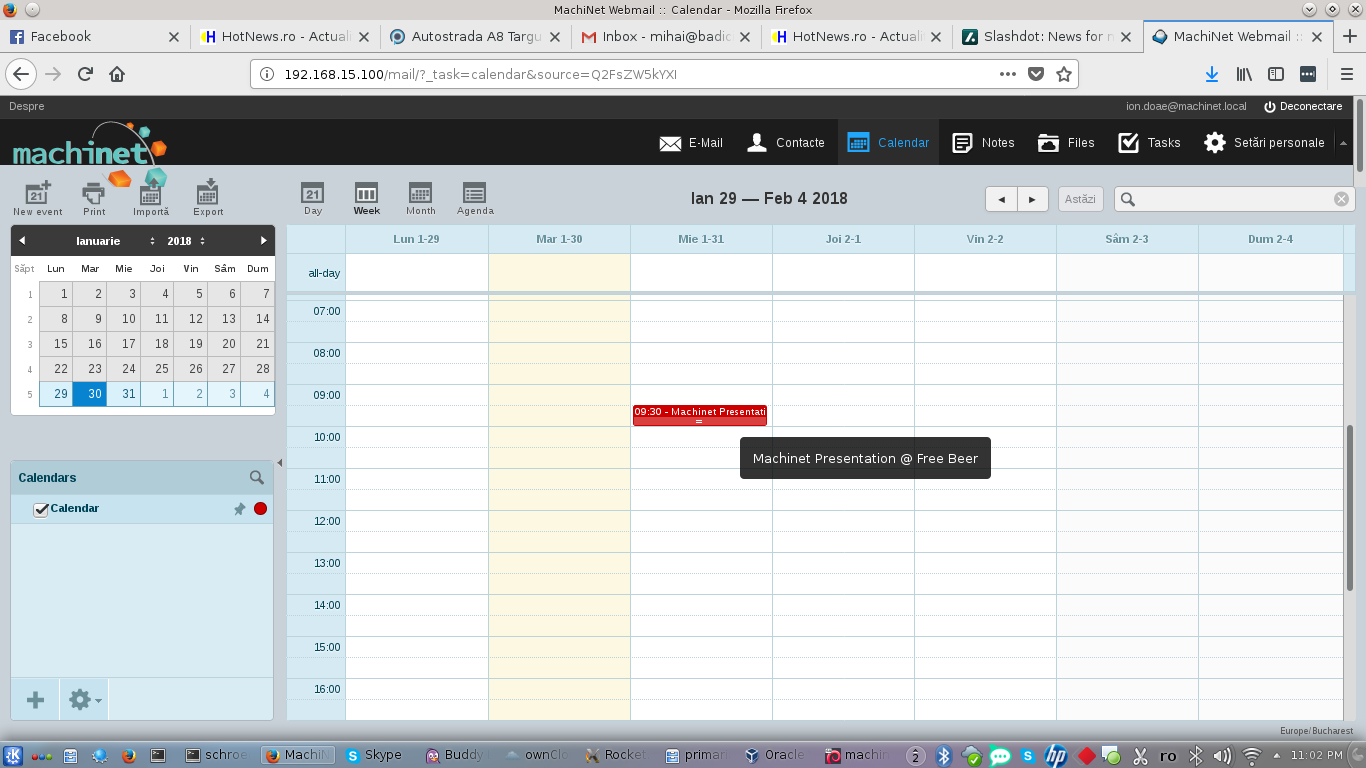Viewport: 1366px width, 768px height.
Task: Click the Print calendar icon
Action: [94, 196]
